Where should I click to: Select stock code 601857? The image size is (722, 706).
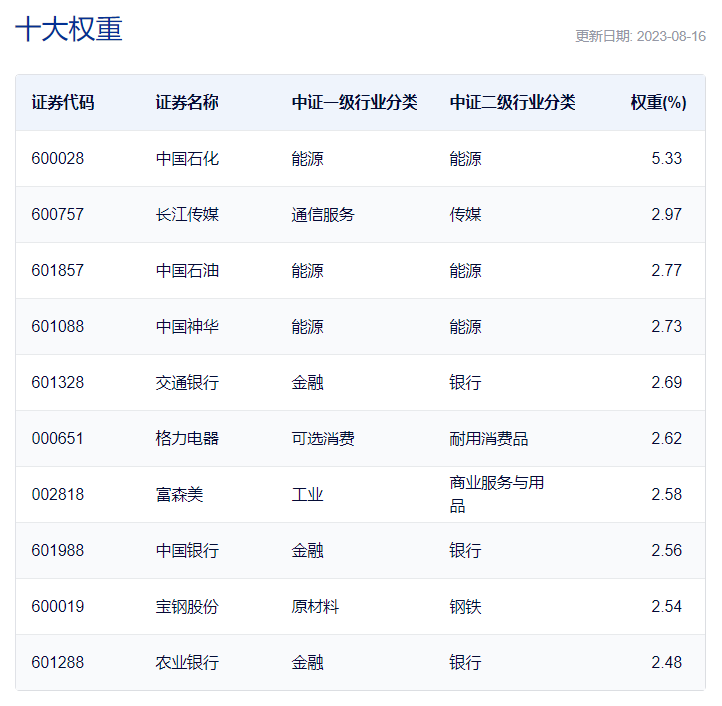58,270
